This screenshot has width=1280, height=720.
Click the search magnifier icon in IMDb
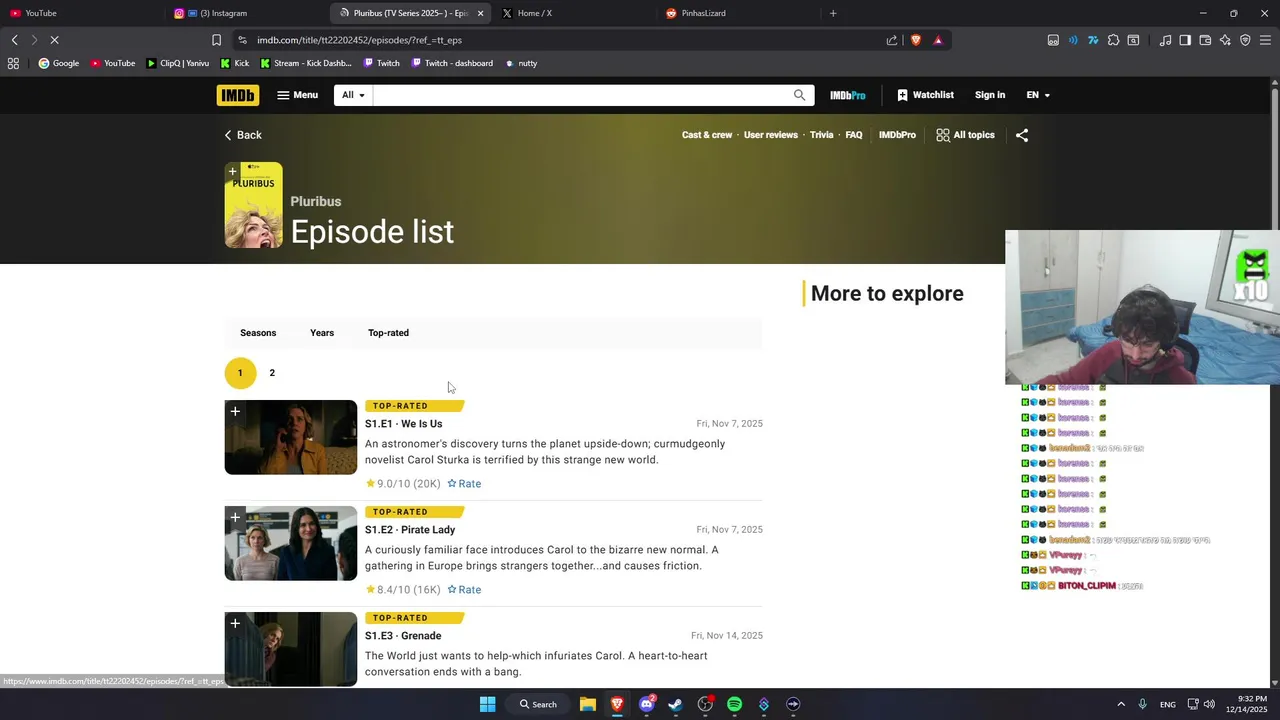click(799, 95)
